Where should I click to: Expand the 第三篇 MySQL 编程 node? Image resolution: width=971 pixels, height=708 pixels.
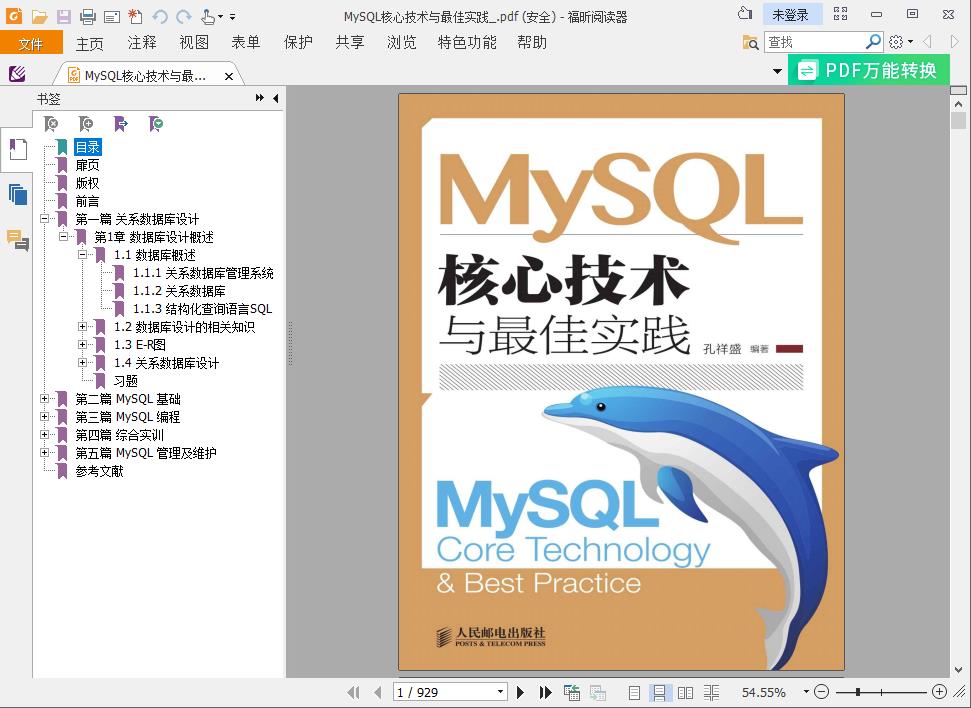tap(44, 416)
